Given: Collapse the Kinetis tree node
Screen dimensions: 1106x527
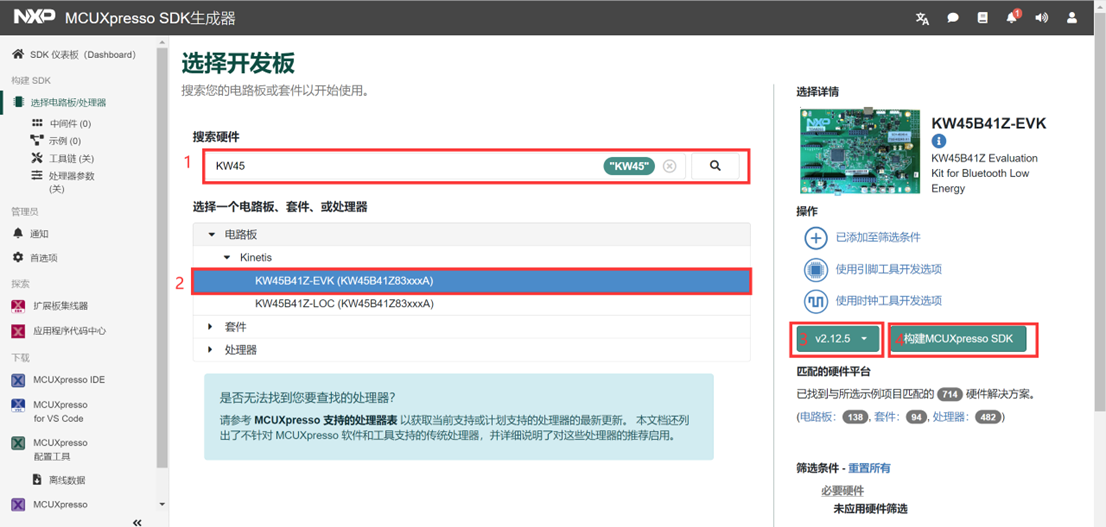Looking at the screenshot, I should pyautogui.click(x=226, y=258).
